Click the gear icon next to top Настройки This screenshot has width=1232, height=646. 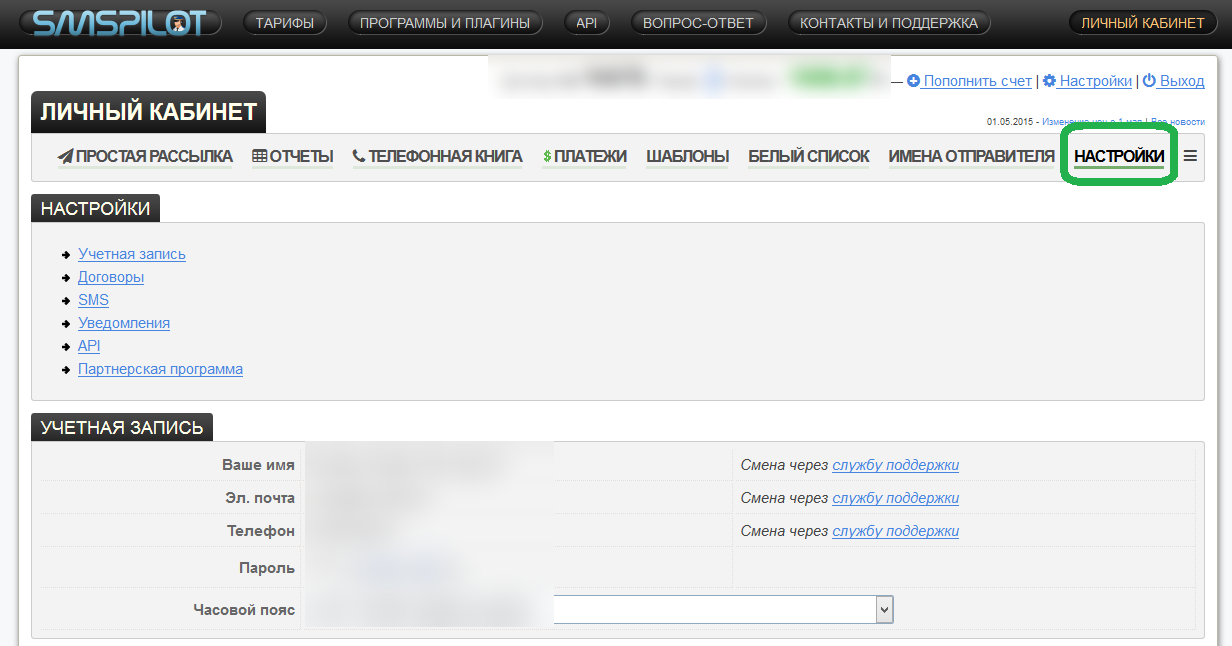pyautogui.click(x=1049, y=81)
